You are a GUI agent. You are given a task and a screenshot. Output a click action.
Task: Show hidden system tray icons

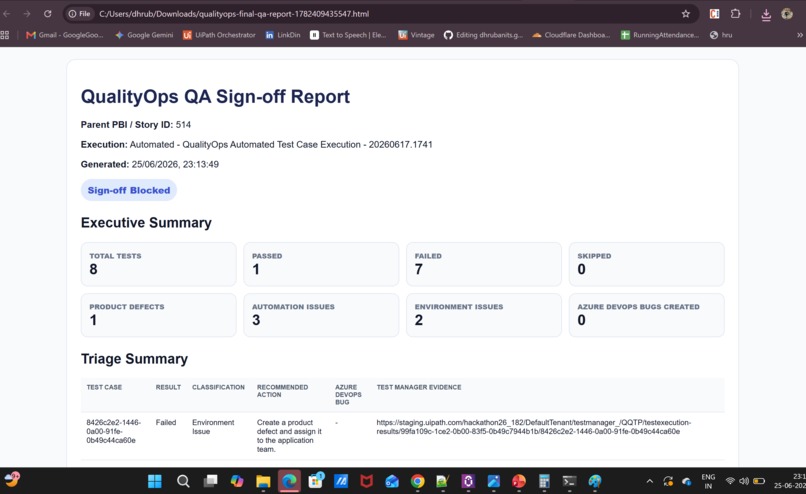pos(650,481)
